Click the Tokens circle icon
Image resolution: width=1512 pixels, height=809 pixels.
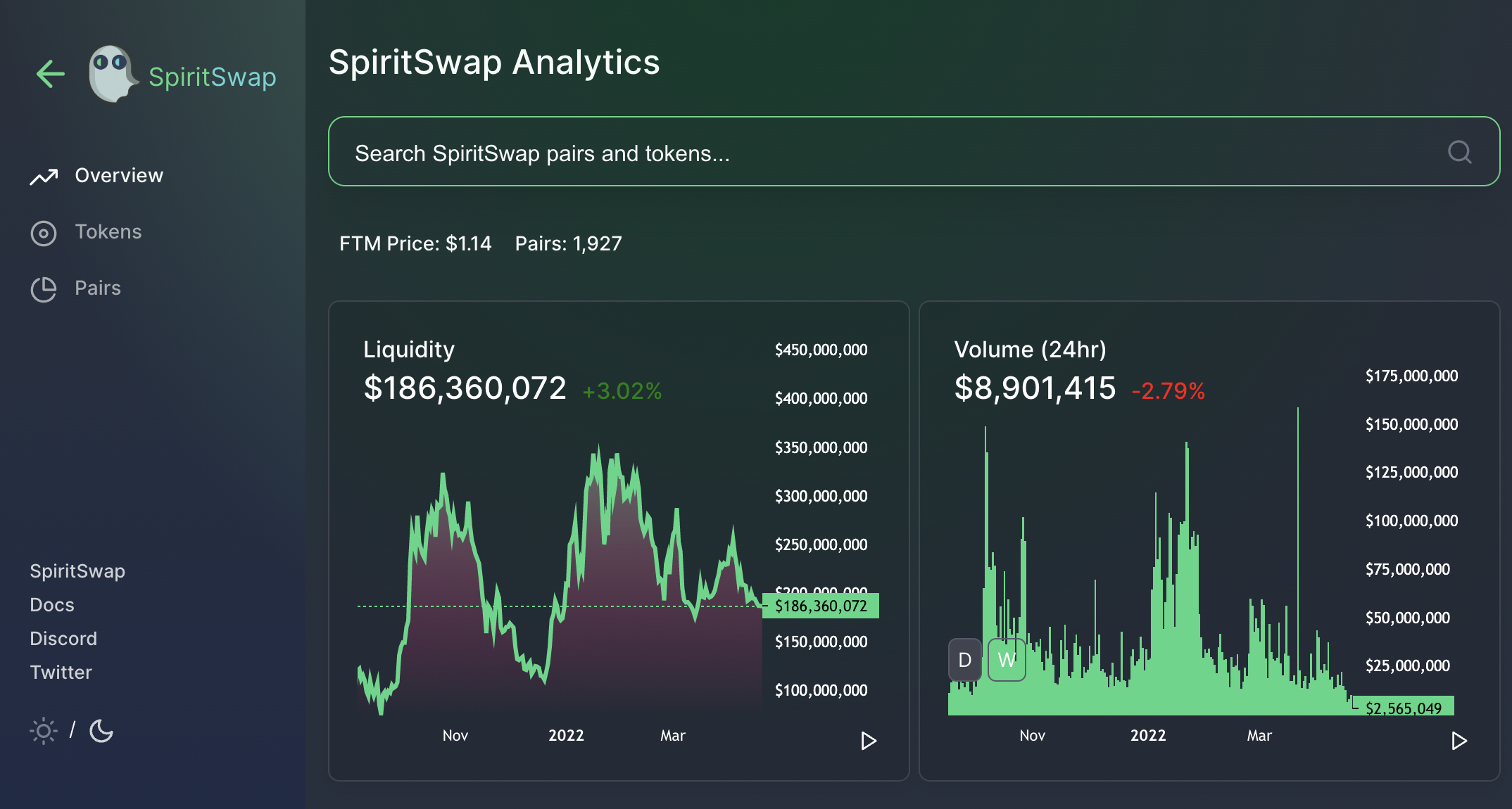click(44, 233)
